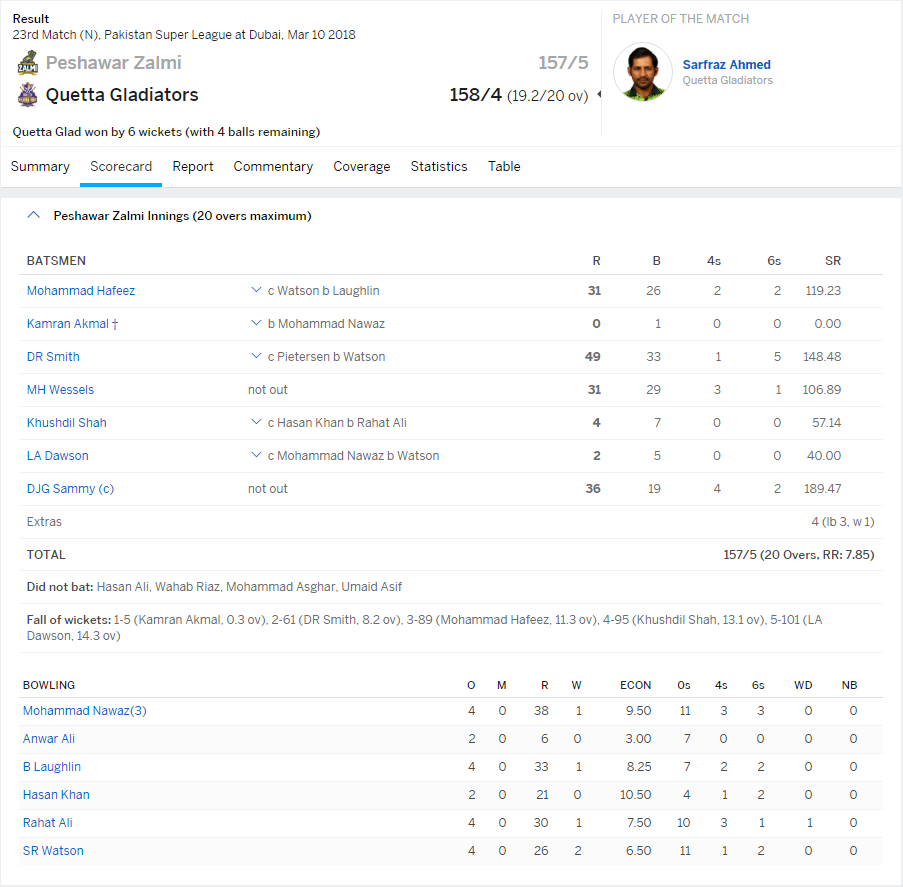Open the Commentary tab
Screen dimensions: 903x887
coord(273,167)
